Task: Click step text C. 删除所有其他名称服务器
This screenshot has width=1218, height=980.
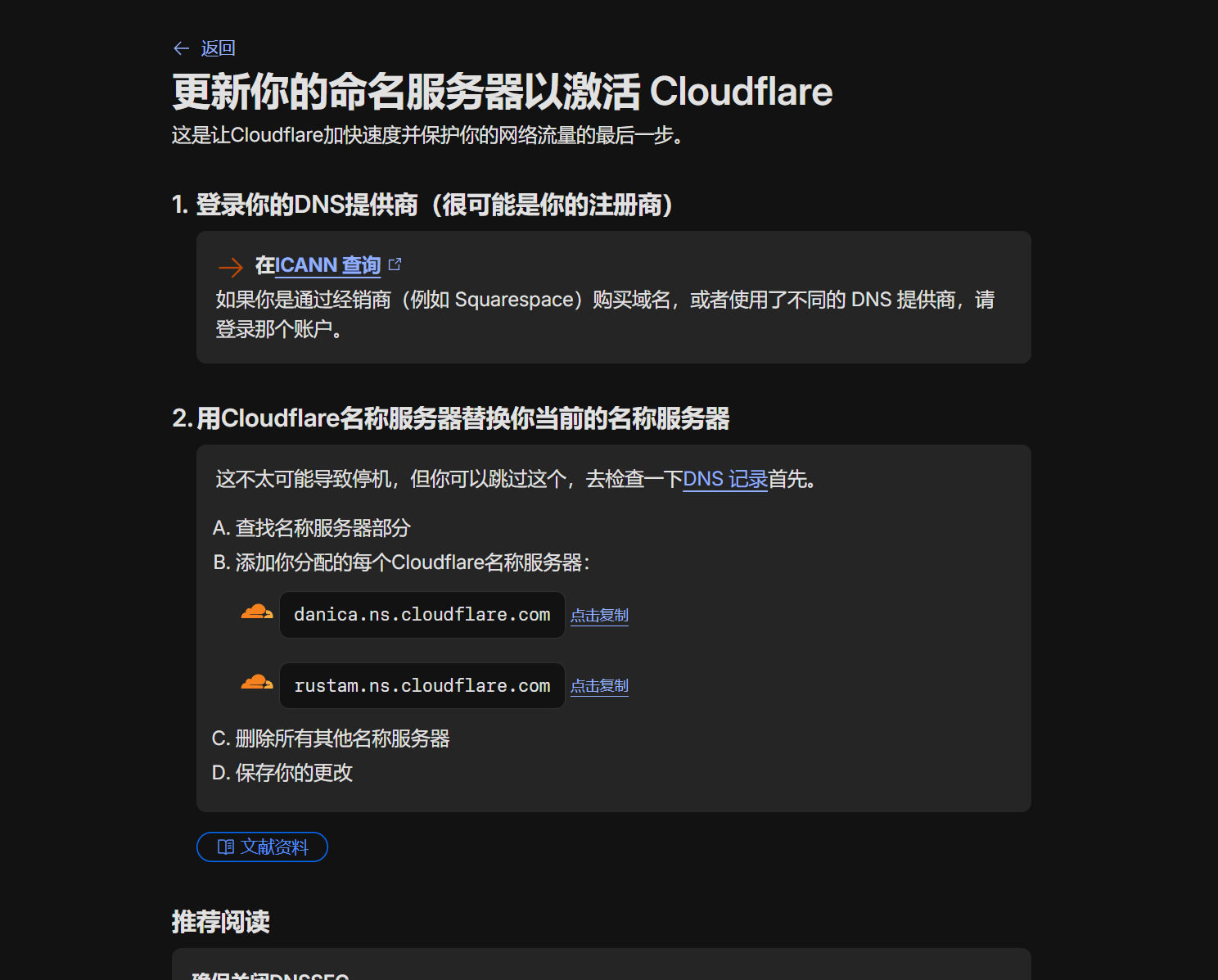Action: tap(331, 738)
